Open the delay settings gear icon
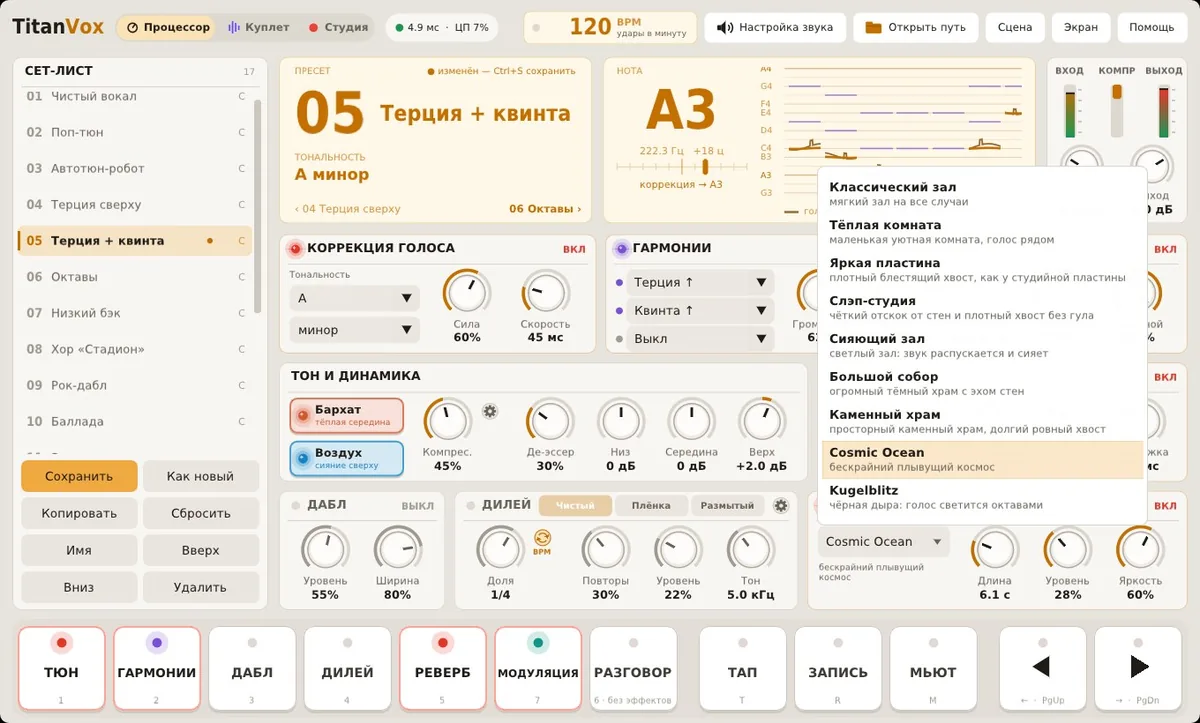1200x723 pixels. 781,506
